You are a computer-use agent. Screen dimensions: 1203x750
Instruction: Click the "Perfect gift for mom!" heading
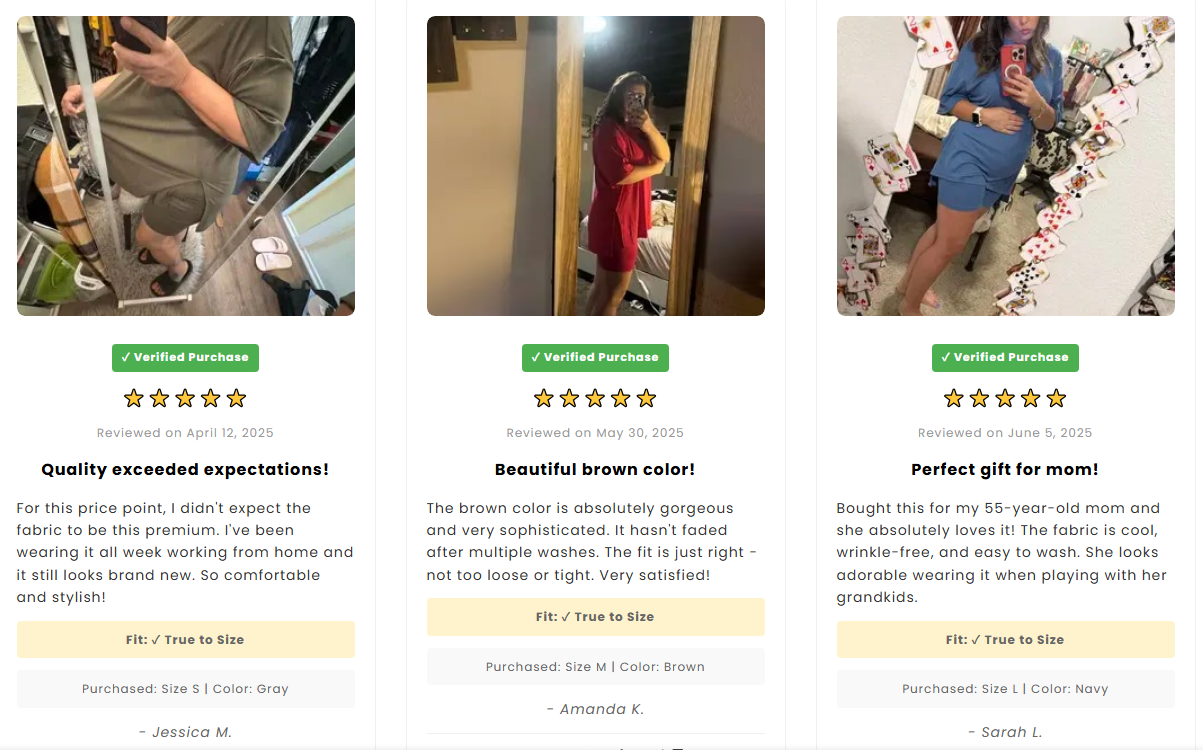coord(1005,470)
